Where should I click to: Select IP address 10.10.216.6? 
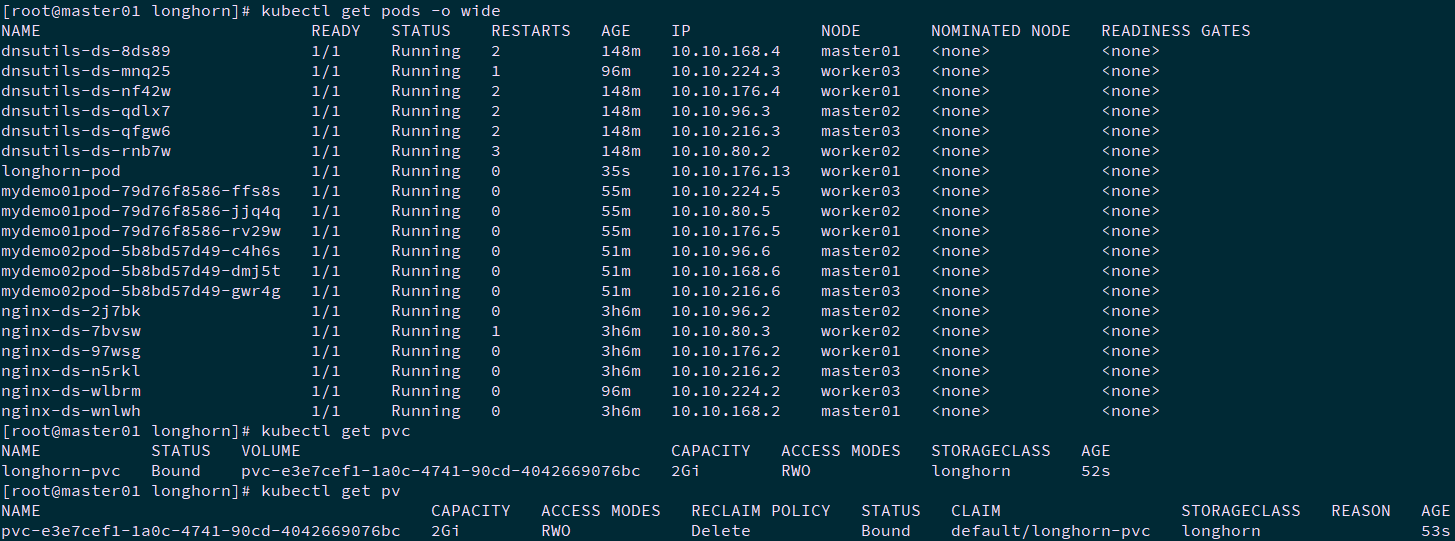(x=726, y=291)
